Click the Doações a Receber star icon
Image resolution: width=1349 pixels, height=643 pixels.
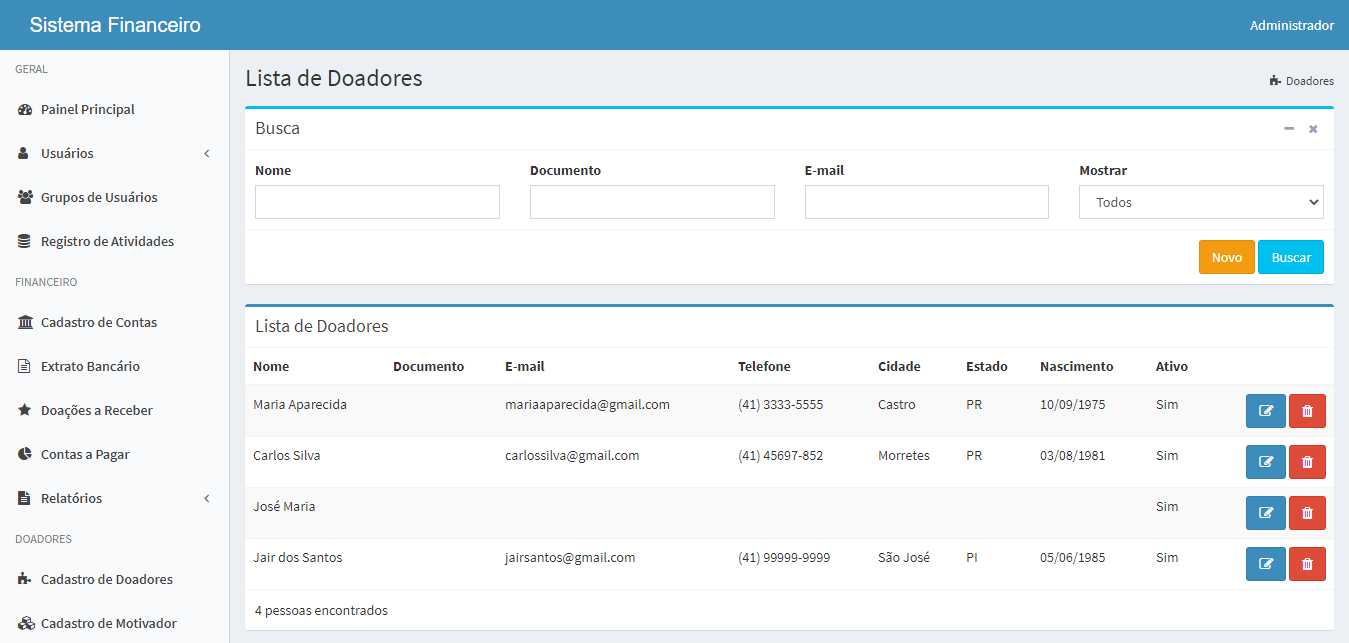tap(25, 411)
